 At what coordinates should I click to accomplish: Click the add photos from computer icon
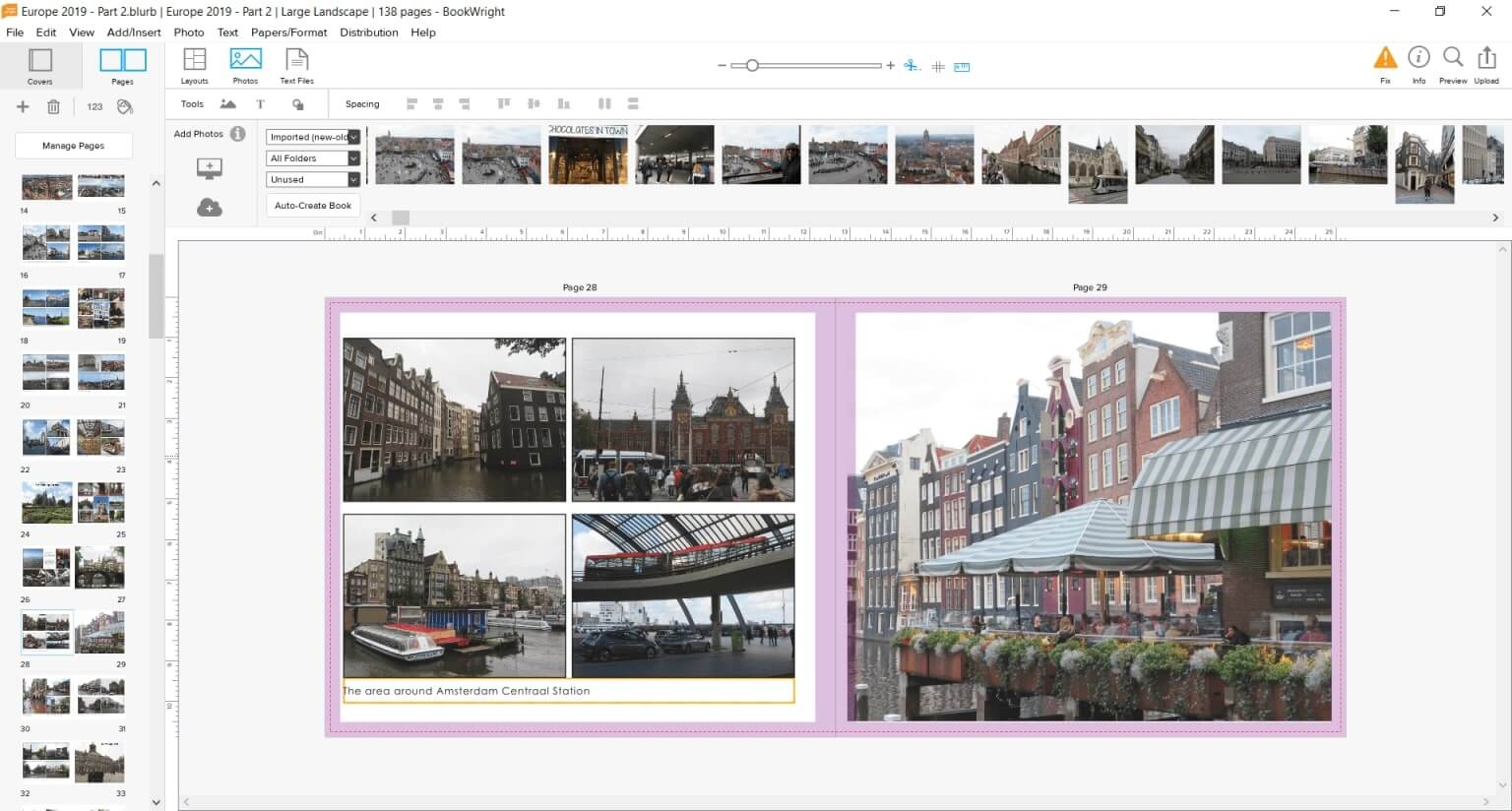210,169
